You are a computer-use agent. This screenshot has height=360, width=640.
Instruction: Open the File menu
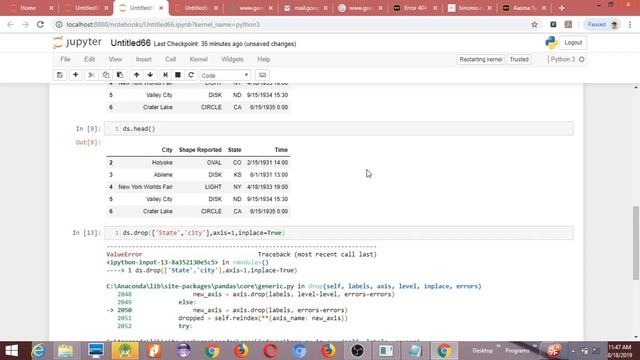tap(65, 59)
